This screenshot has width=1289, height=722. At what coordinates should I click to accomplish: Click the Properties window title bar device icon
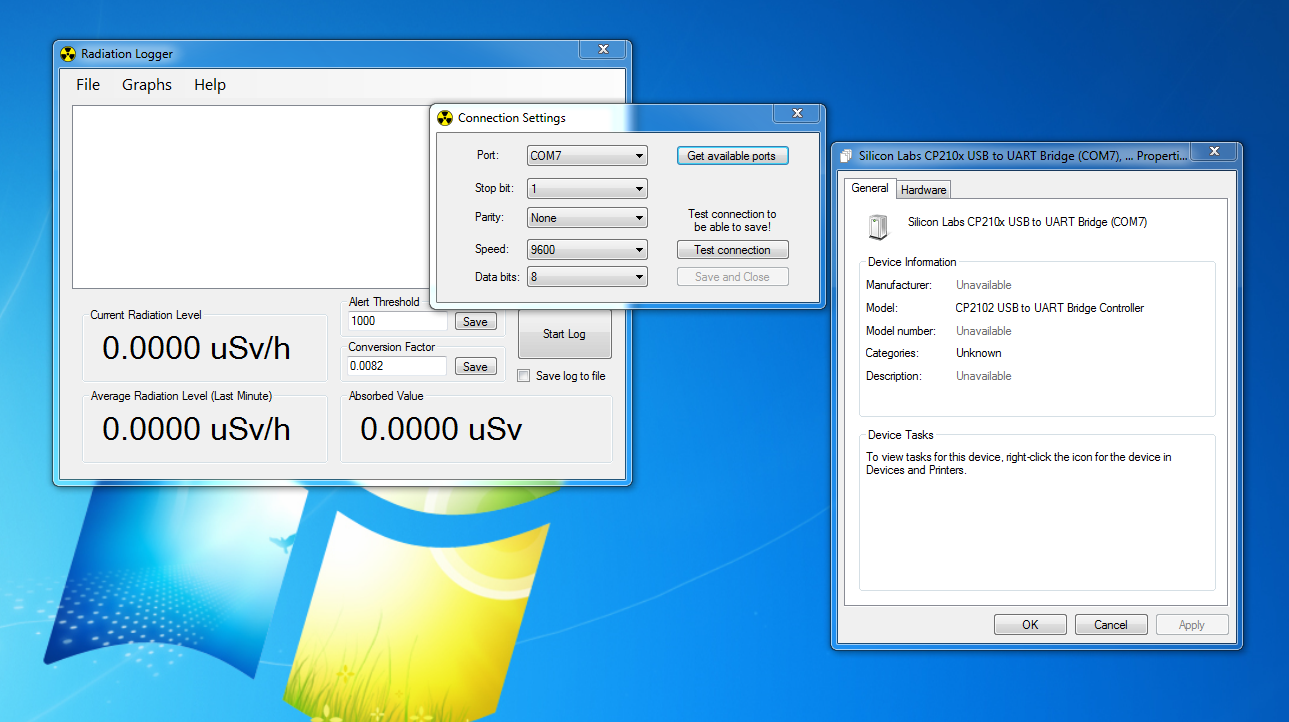tap(847, 156)
